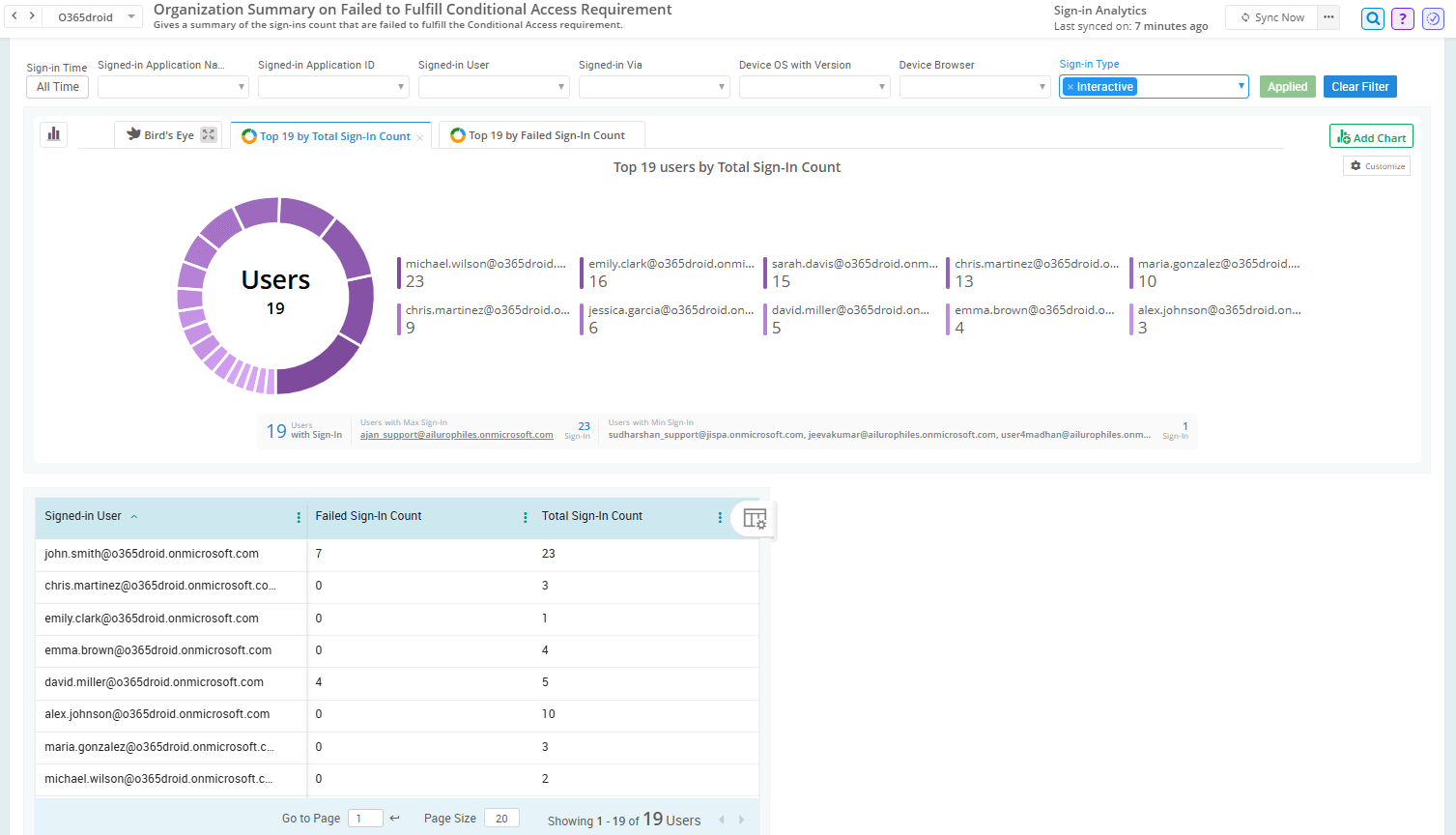
Task: Remove the Interactive filter tag
Action: [1071, 87]
